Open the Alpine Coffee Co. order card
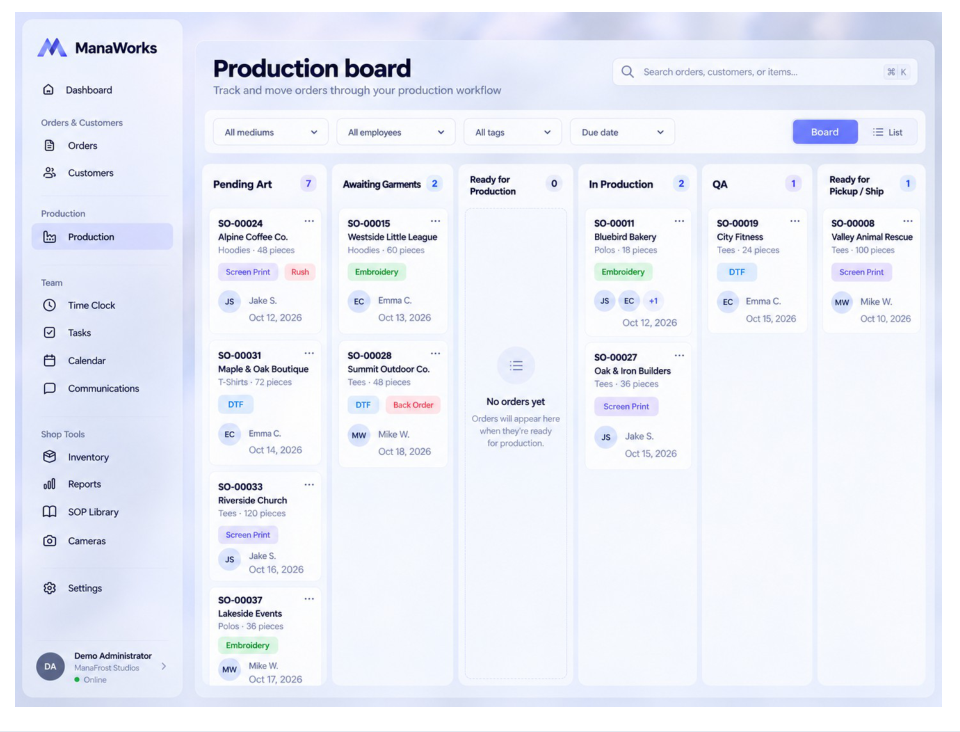 (x=265, y=271)
